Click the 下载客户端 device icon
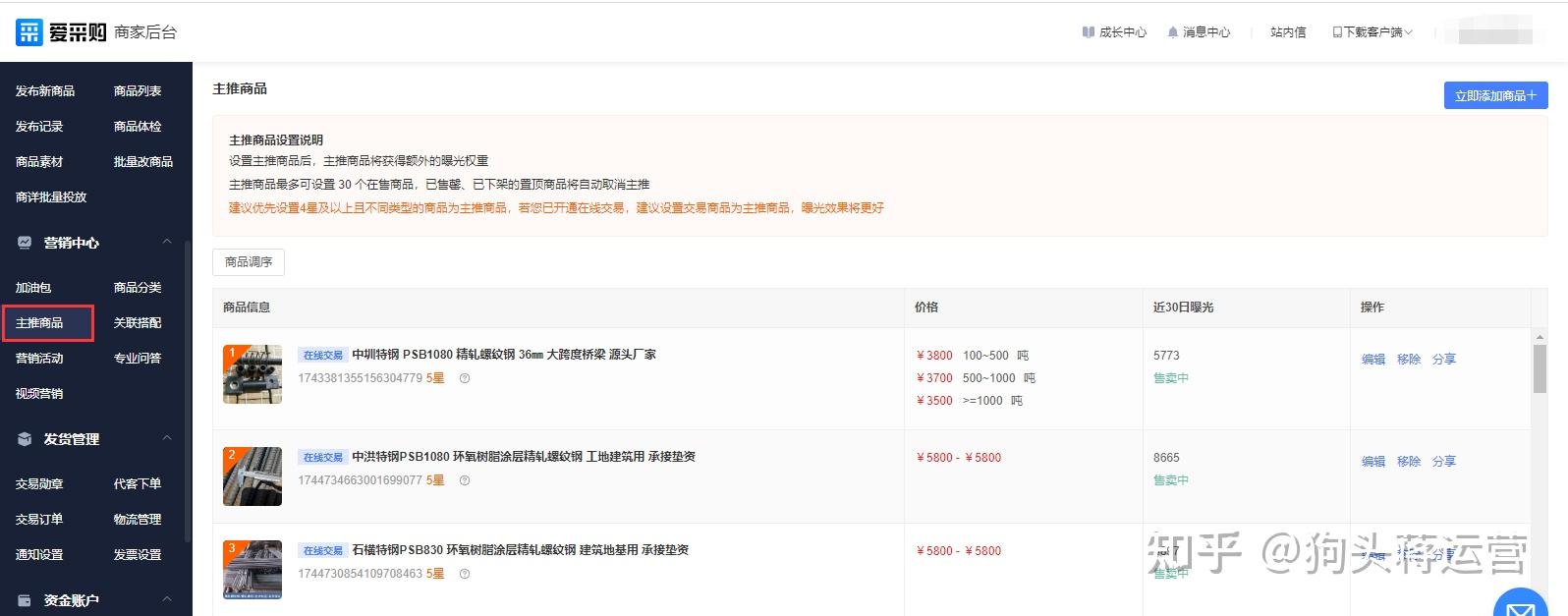This screenshot has height=616, width=1568. (x=1336, y=32)
